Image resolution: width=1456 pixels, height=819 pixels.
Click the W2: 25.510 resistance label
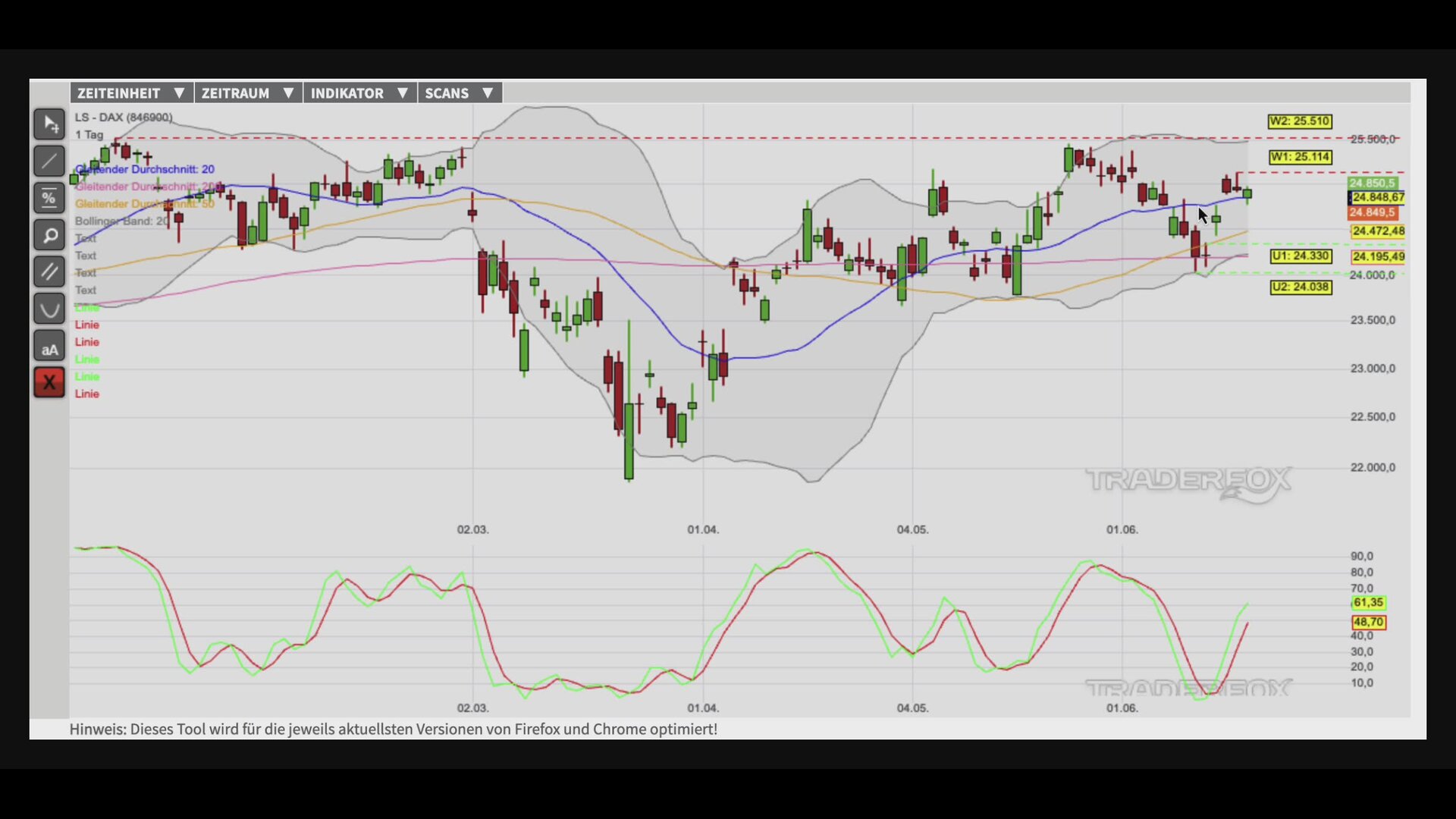coord(1300,121)
